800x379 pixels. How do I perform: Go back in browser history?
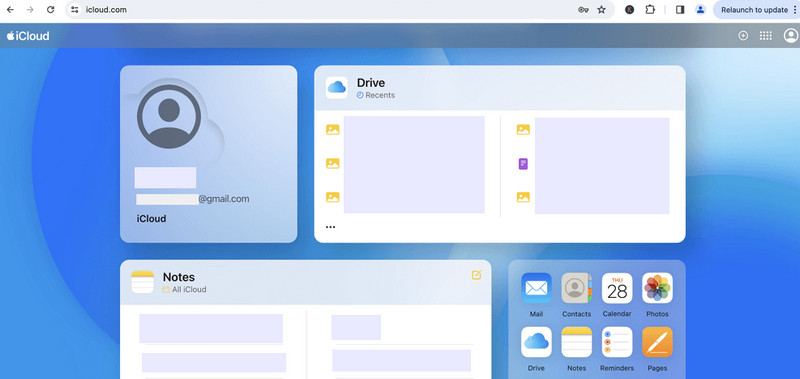pyautogui.click(x=10, y=10)
